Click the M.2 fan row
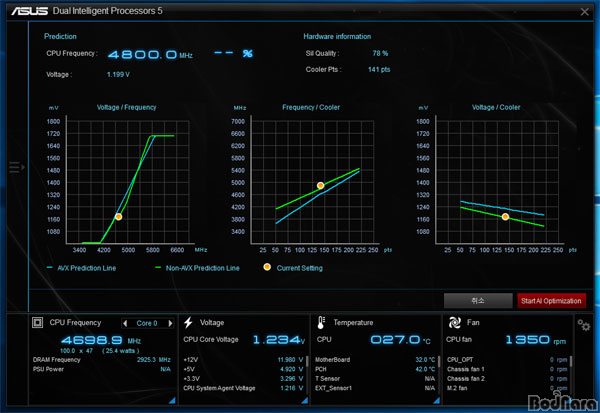This screenshot has width=600, height=413. point(507,388)
